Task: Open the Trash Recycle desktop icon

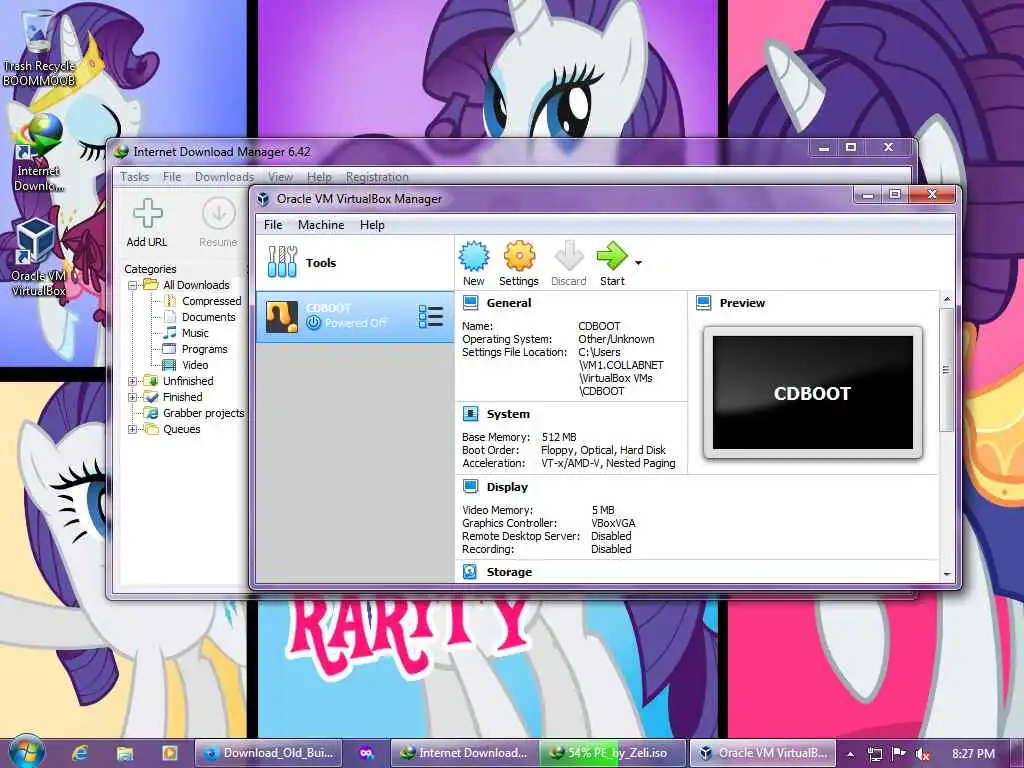Action: pyautogui.click(x=39, y=49)
